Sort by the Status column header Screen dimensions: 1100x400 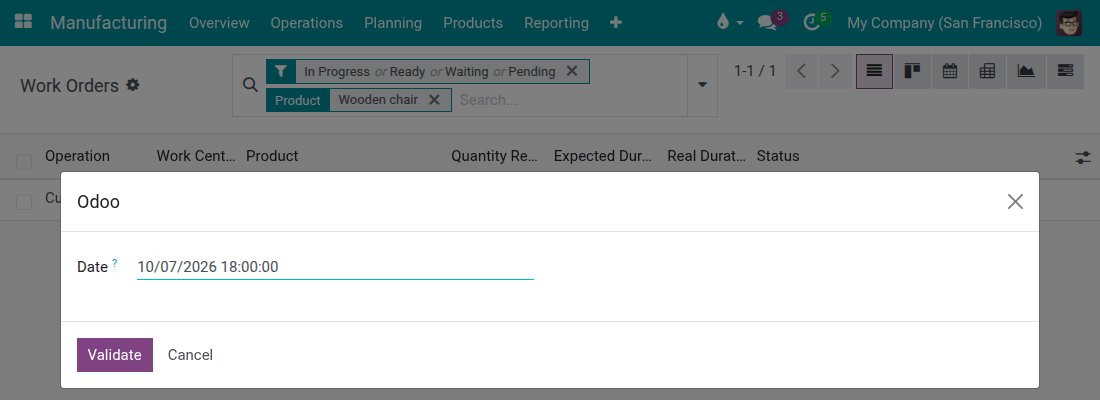point(778,156)
